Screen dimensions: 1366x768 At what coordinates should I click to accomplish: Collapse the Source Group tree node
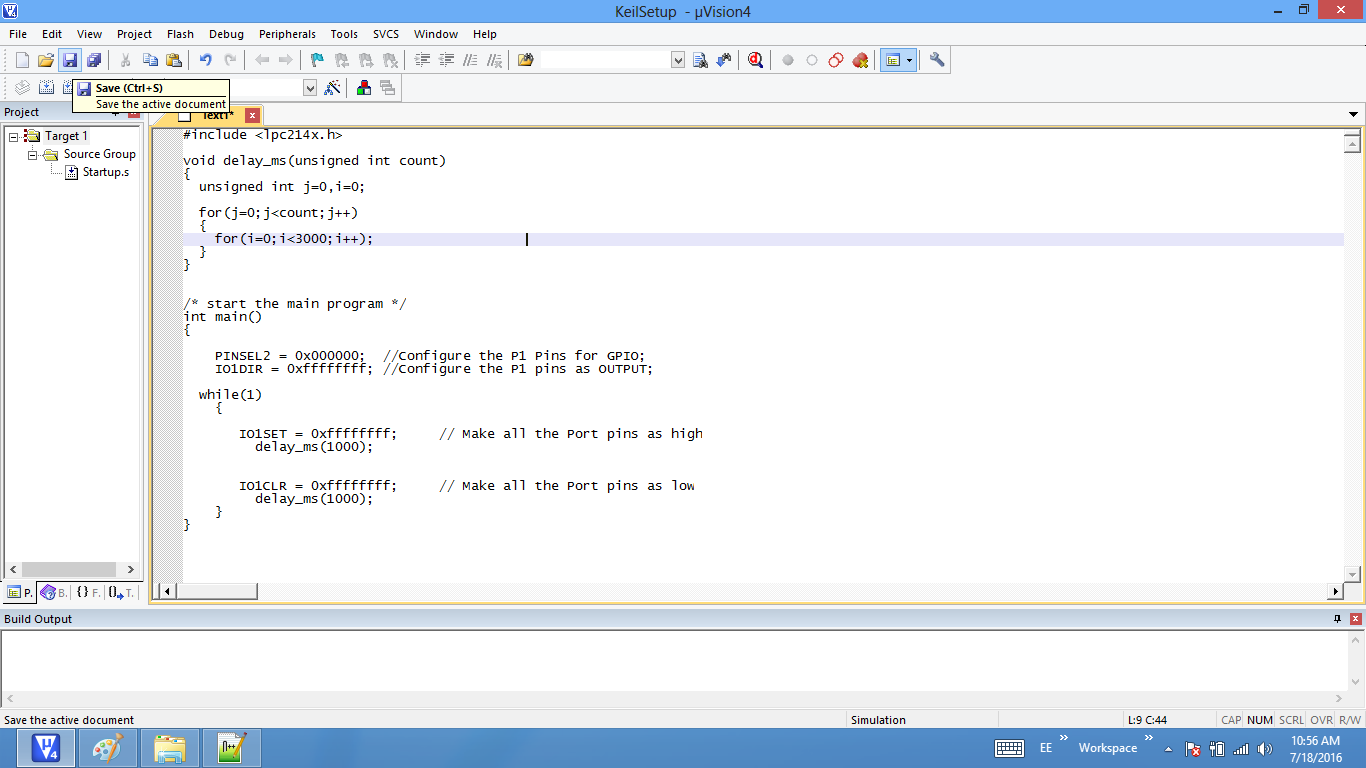[x=33, y=155]
